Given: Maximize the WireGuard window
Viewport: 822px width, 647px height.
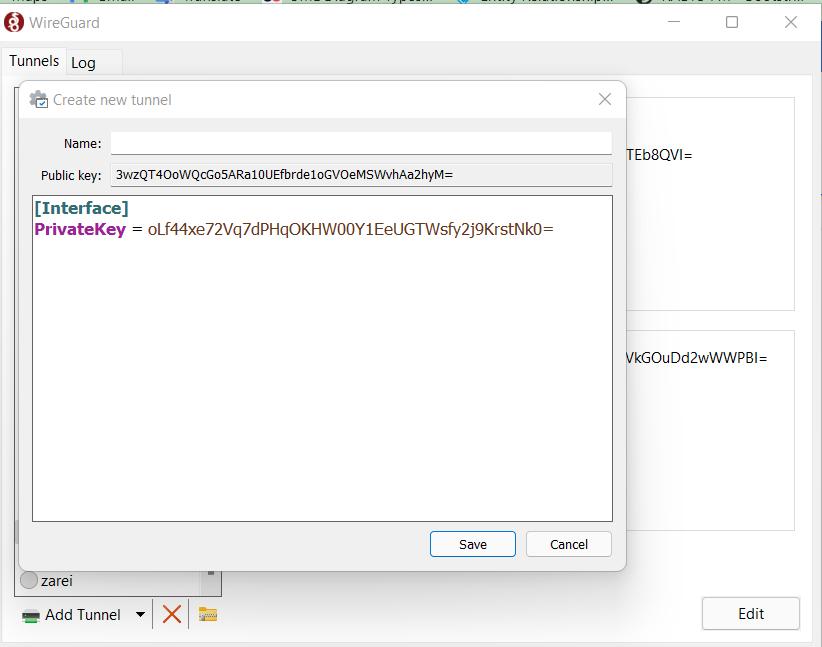Looking at the screenshot, I should [732, 22].
